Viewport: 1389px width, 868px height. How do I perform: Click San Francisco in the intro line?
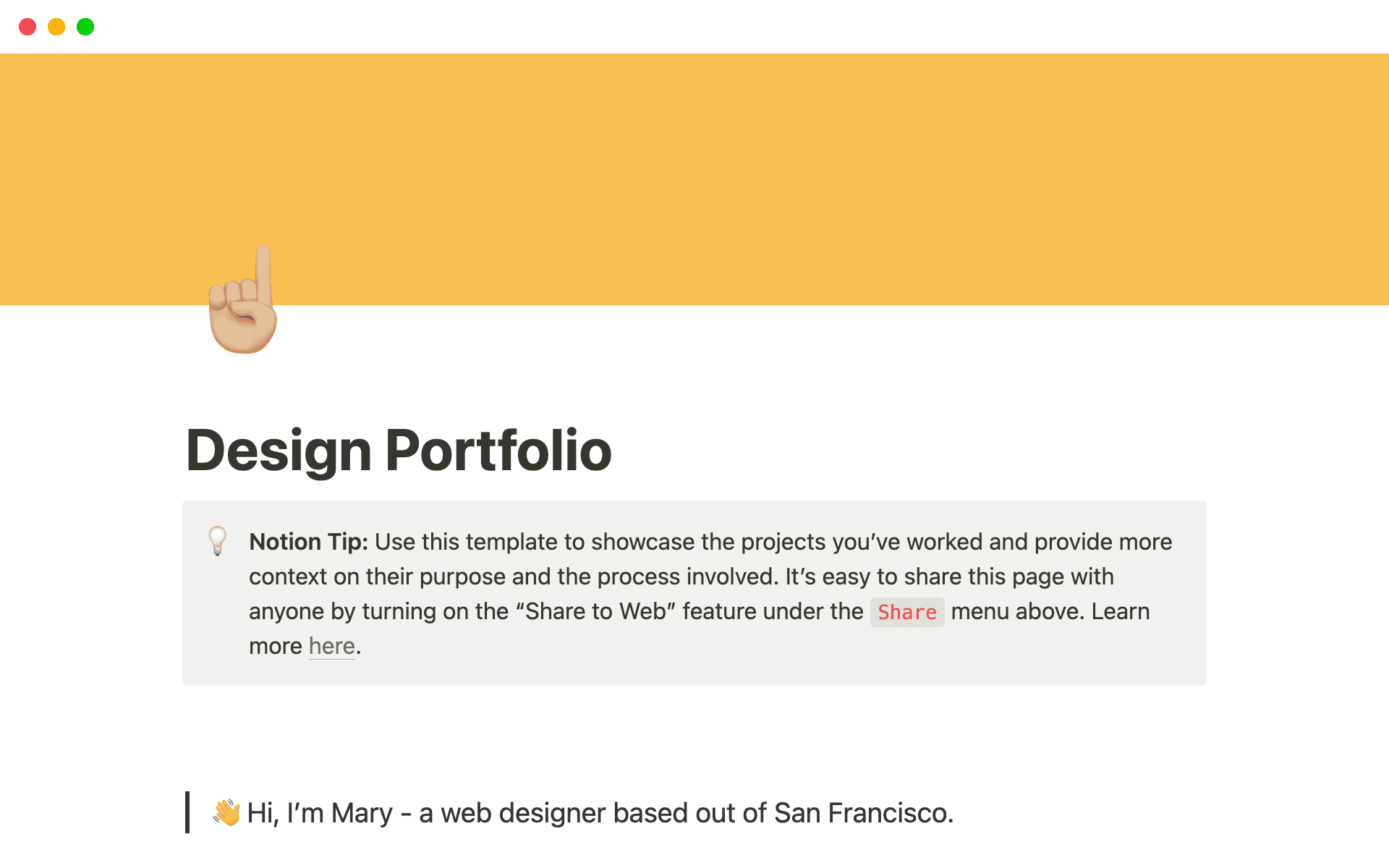[x=862, y=813]
